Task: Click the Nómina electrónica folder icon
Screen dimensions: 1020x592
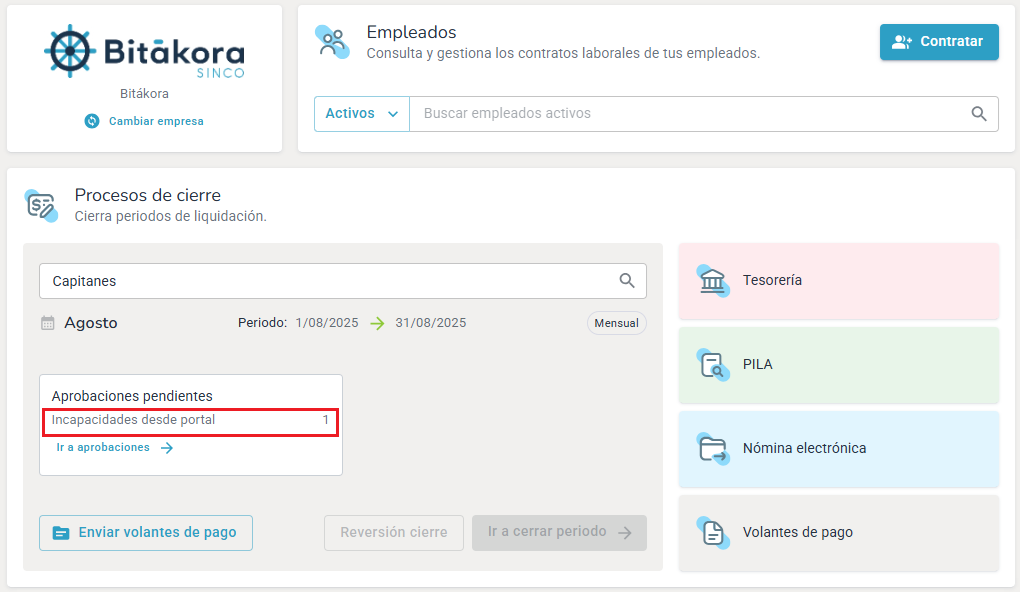Action: tap(713, 449)
